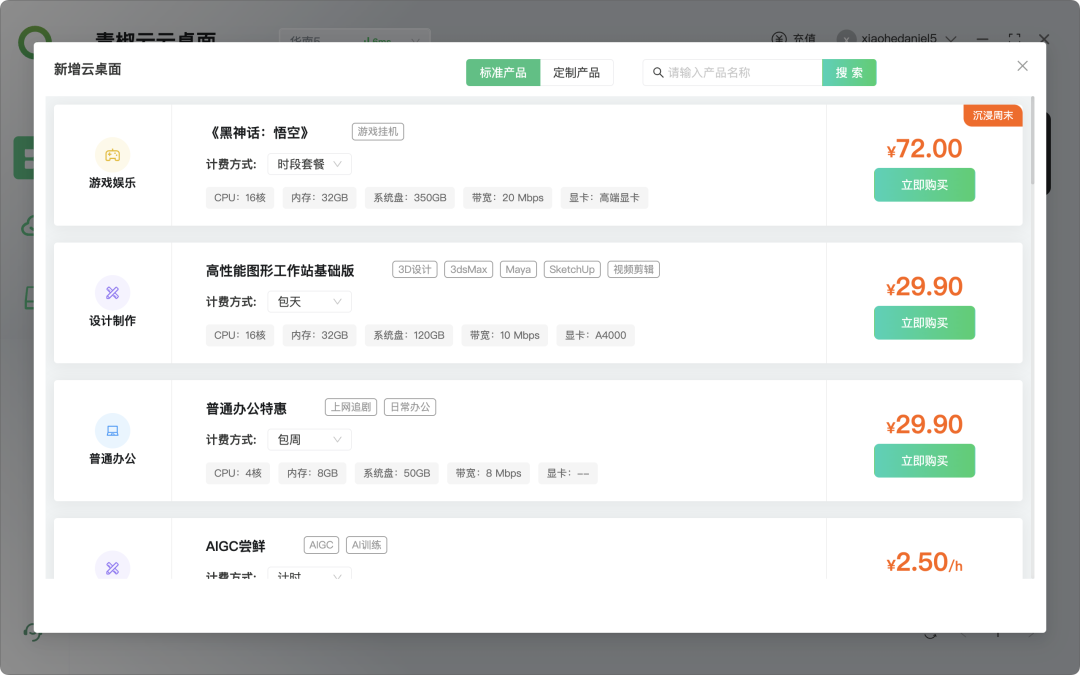Click the 普通办公特惠 title
The height and width of the screenshot is (675, 1080).
coord(246,408)
